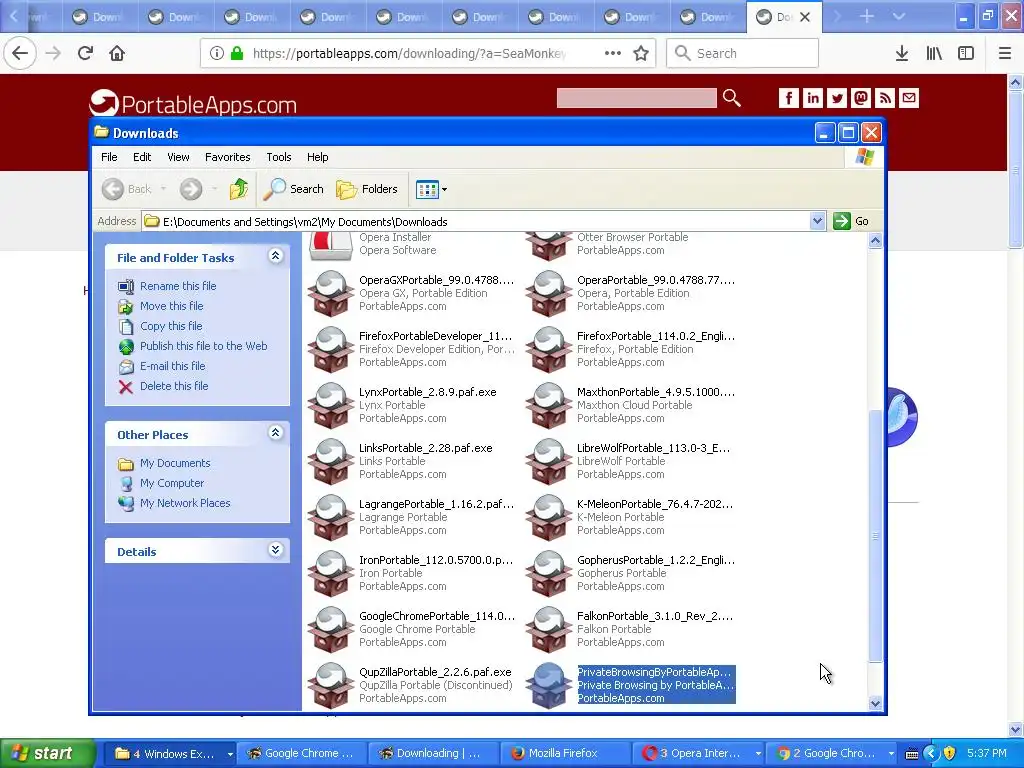The image size is (1024, 768).
Task: Click Firefox page scroll up arrow
Action: point(1015,82)
